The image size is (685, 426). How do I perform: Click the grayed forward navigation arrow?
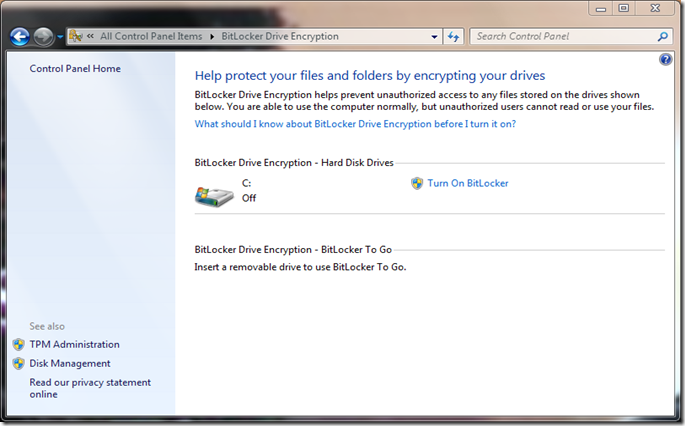(x=43, y=37)
